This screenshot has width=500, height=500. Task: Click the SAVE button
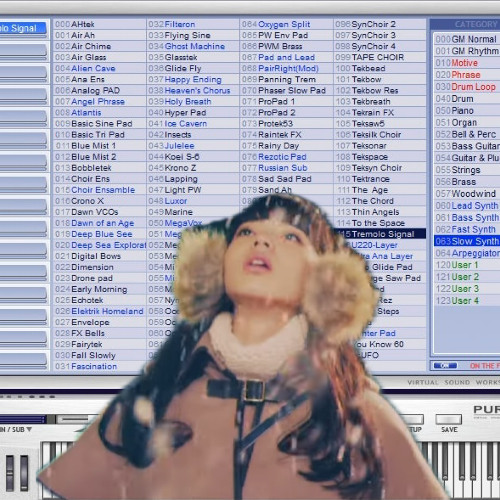coord(449,419)
